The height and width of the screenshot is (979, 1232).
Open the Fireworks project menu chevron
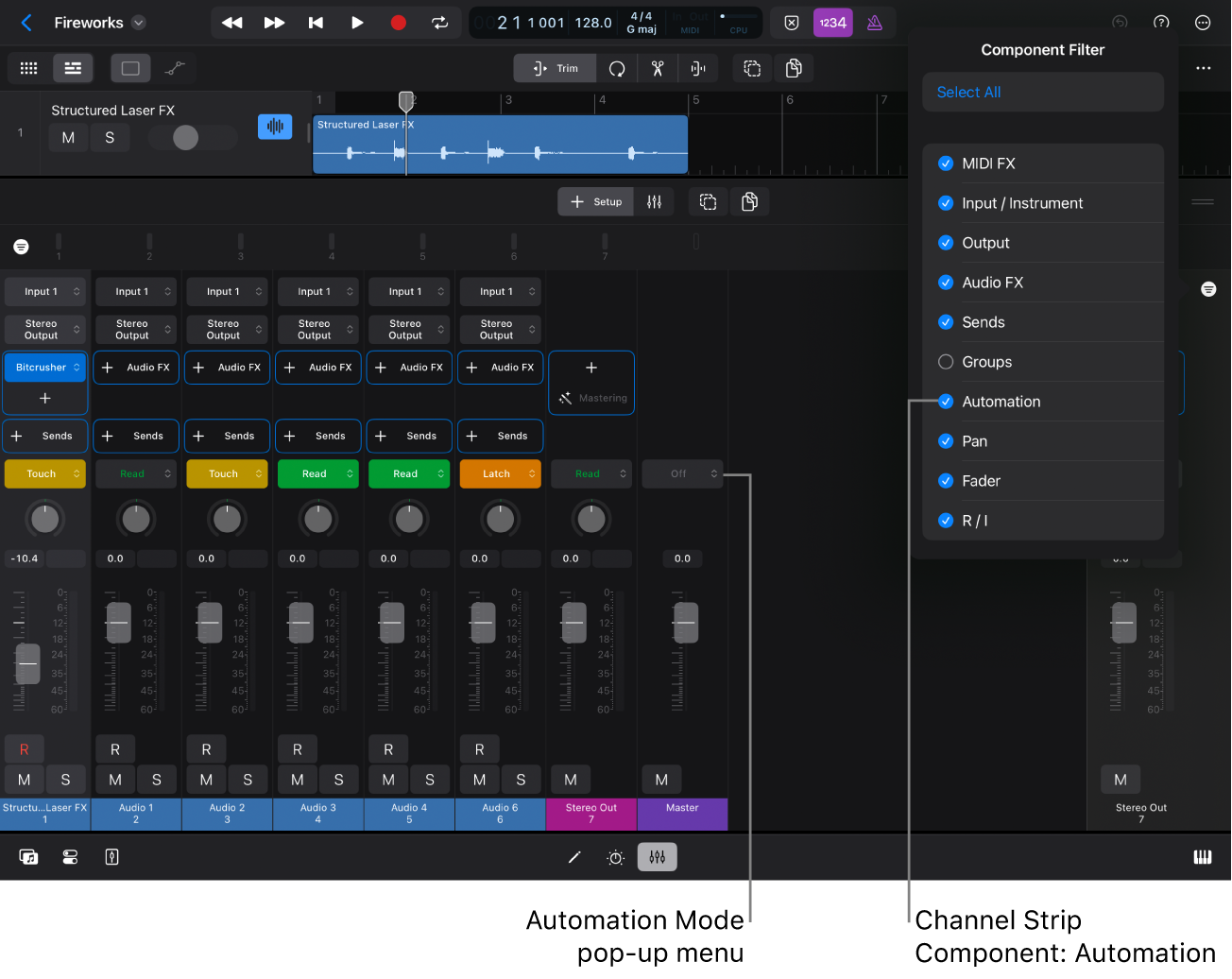[x=139, y=23]
